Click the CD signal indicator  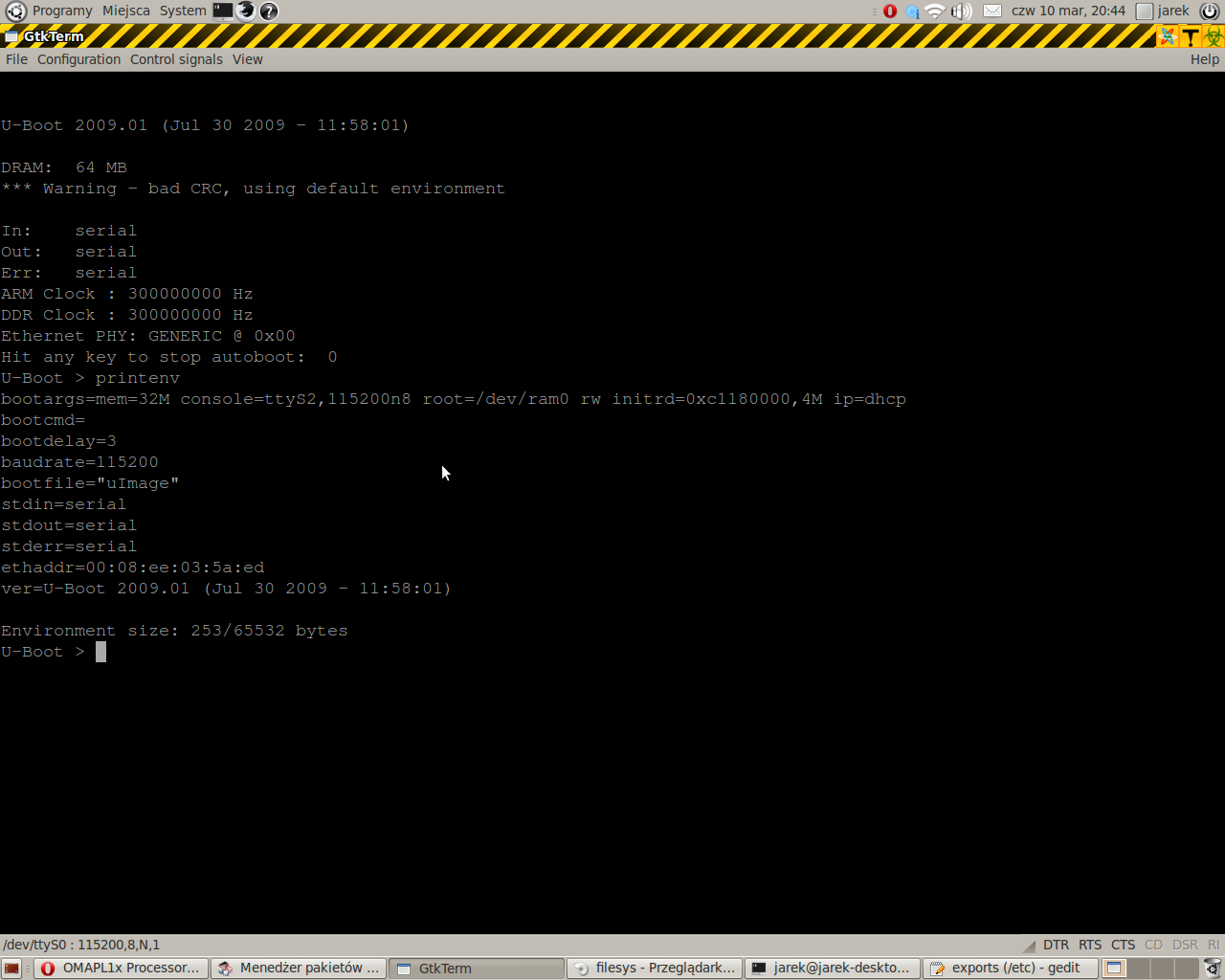1153,945
